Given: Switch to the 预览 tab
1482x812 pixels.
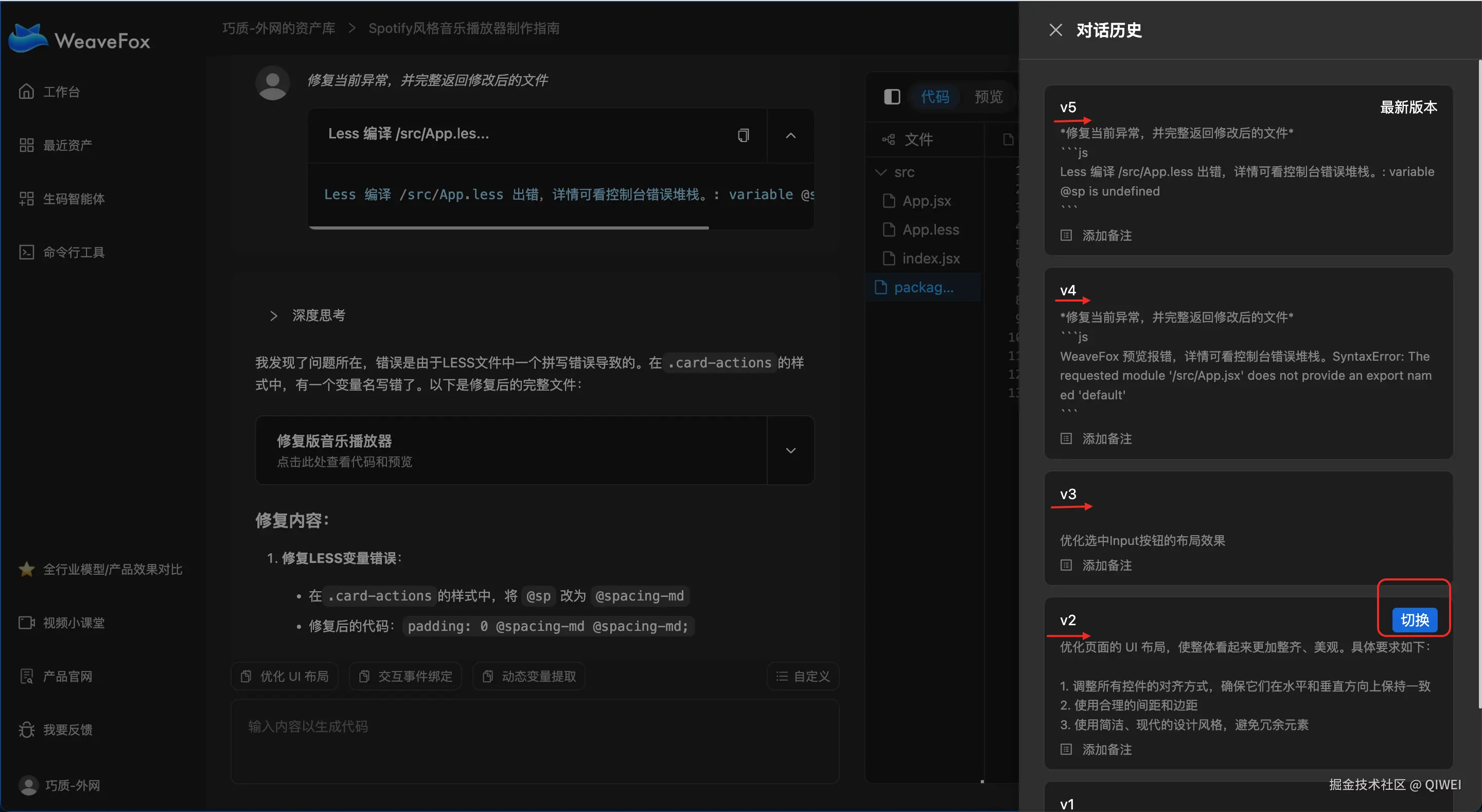Looking at the screenshot, I should tap(989, 97).
